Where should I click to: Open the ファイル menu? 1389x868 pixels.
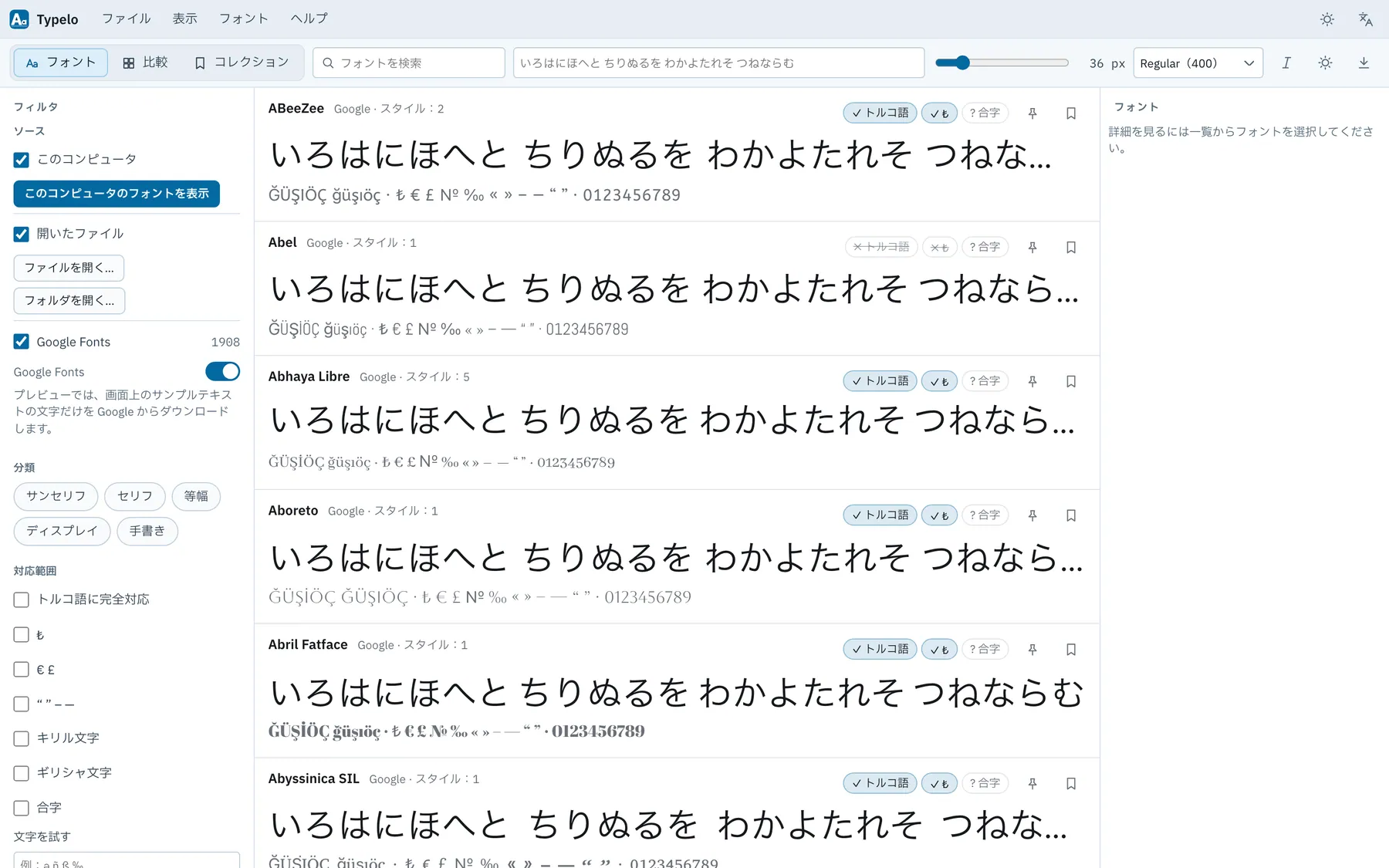point(127,19)
